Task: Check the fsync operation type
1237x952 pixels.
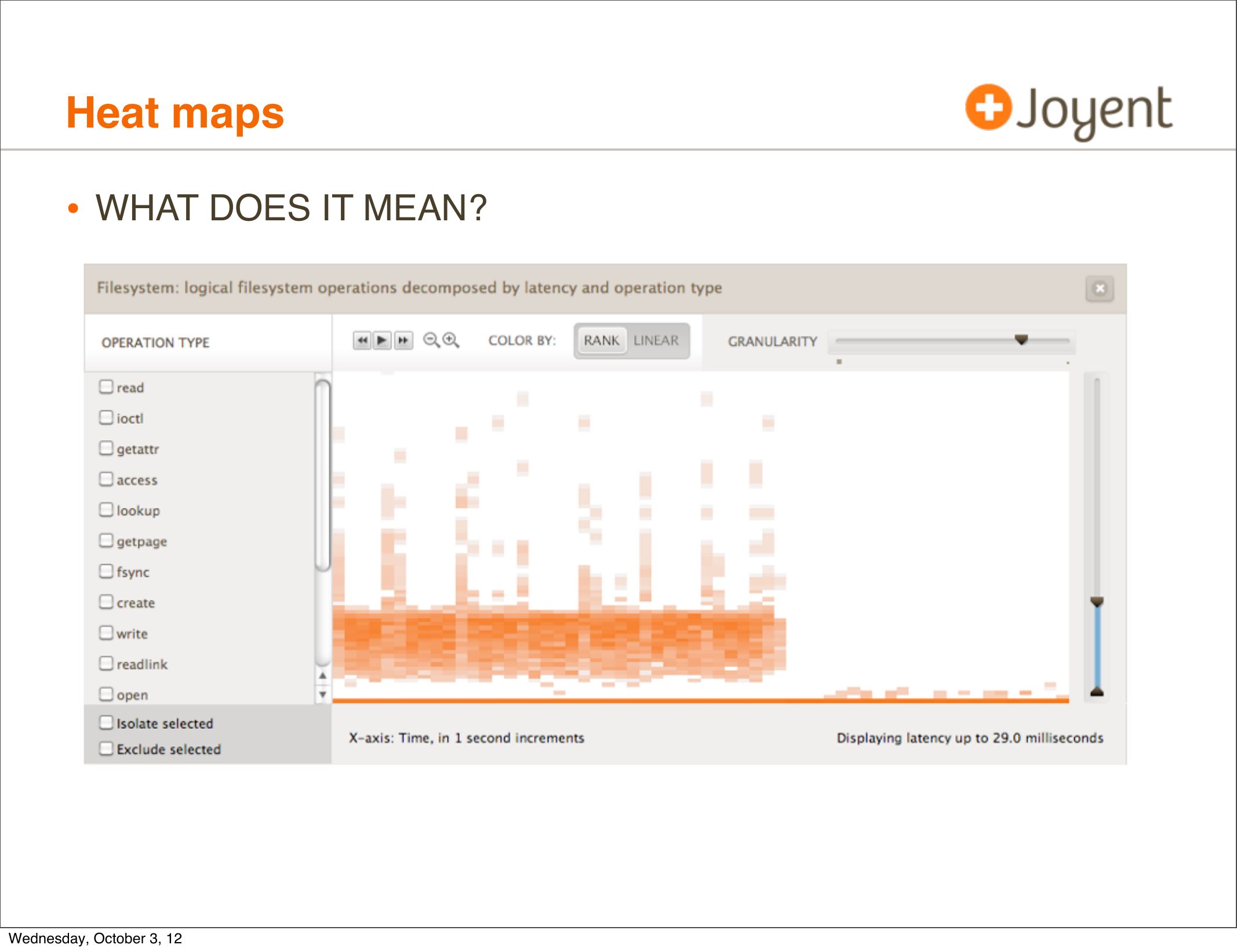Action: (x=106, y=571)
